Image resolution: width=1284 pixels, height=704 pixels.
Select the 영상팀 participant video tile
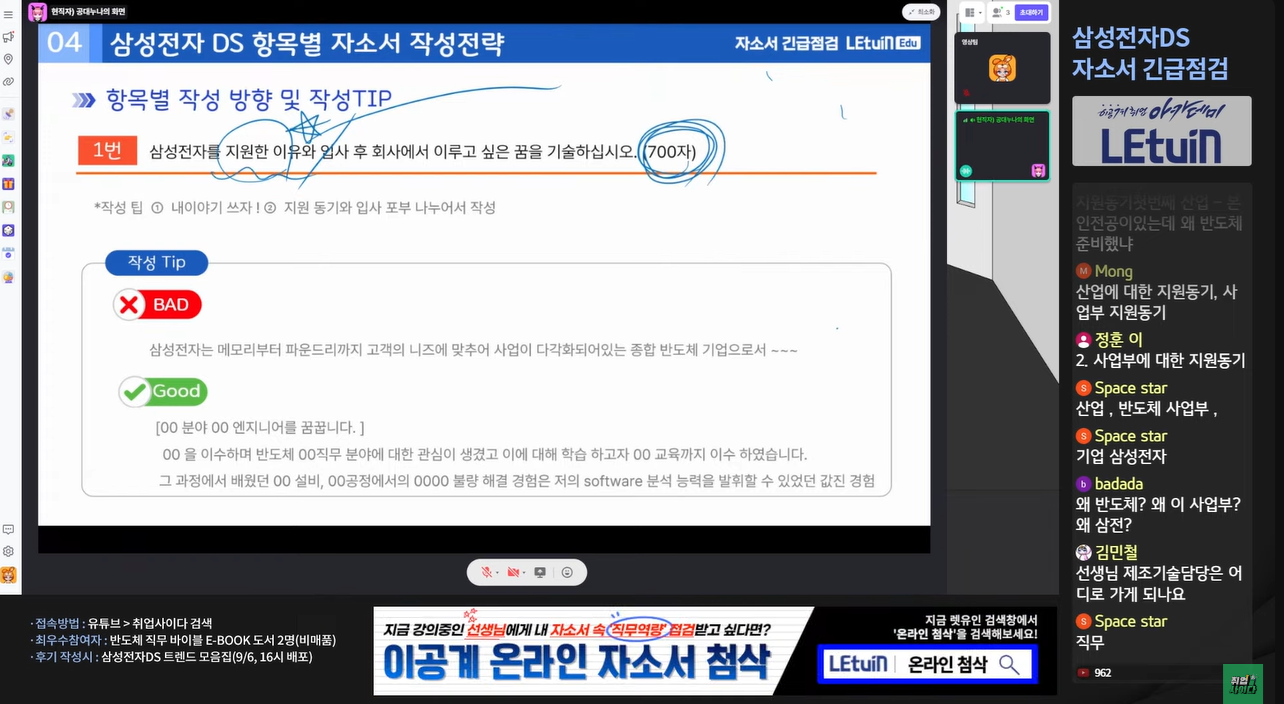(1002, 68)
